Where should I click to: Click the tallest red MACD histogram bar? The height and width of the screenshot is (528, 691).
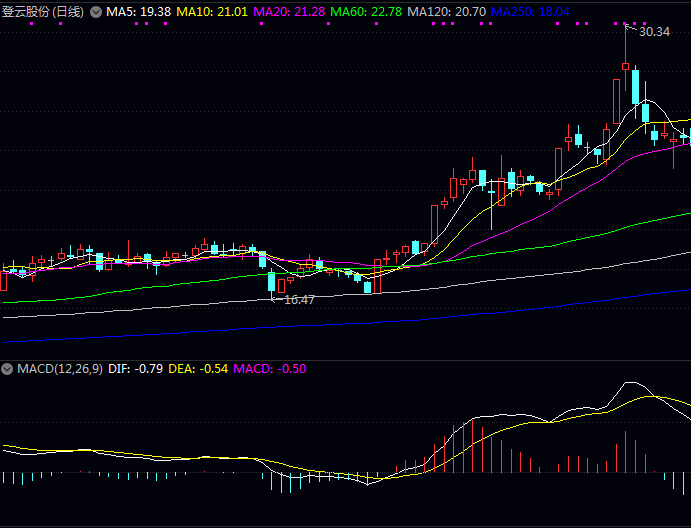click(x=471, y=446)
